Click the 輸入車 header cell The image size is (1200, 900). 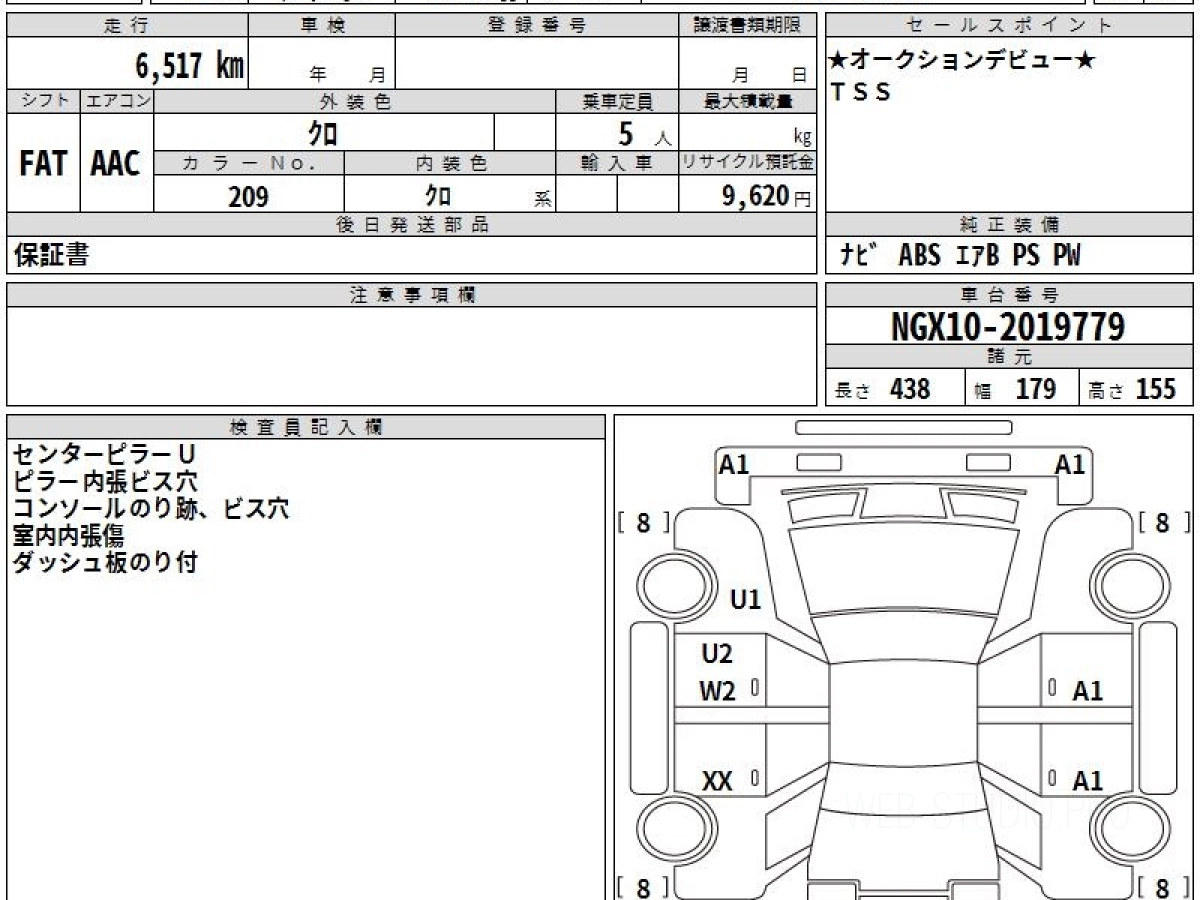pos(617,163)
